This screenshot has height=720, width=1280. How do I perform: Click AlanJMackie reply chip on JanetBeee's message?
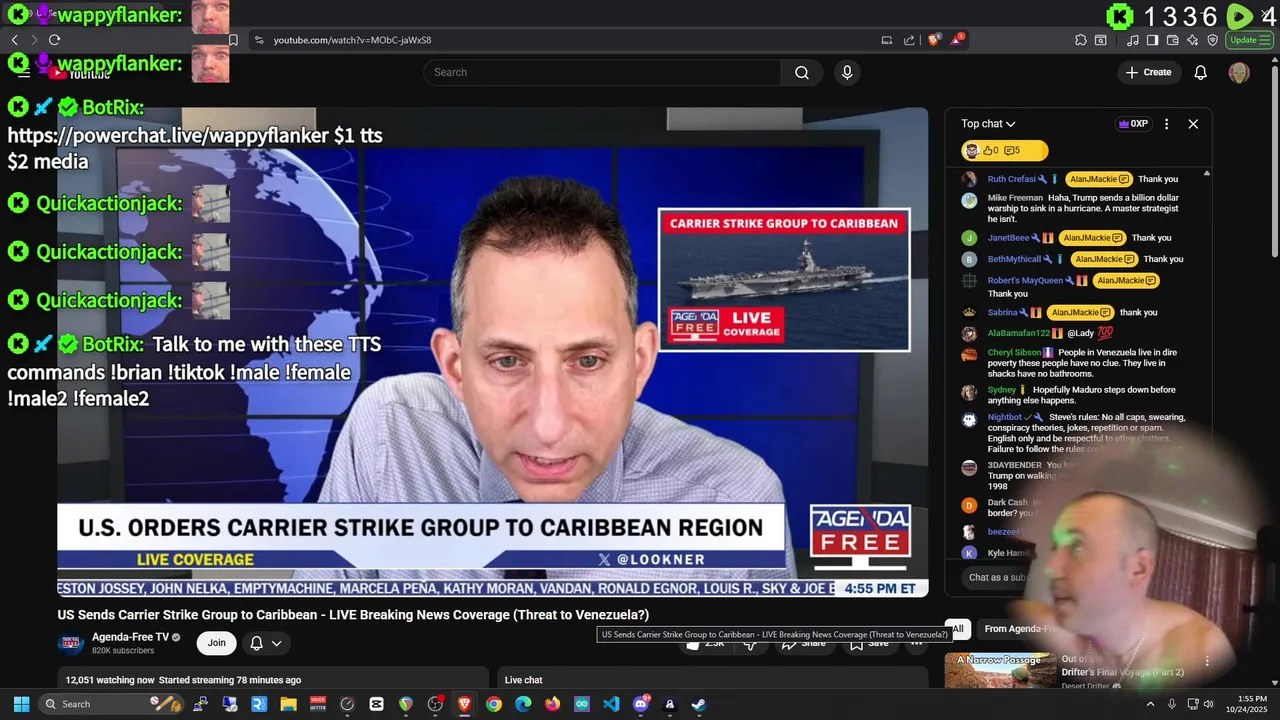[x=1091, y=238]
